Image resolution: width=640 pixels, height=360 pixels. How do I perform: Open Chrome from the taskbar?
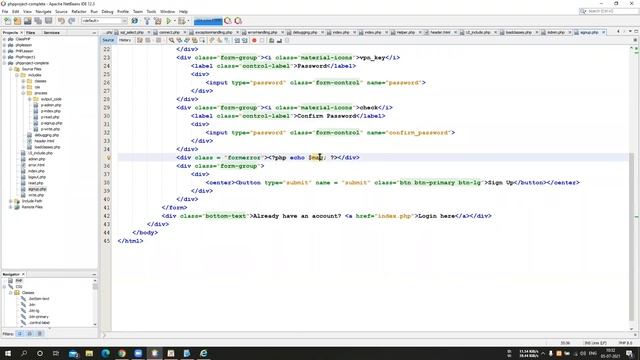point(122,353)
